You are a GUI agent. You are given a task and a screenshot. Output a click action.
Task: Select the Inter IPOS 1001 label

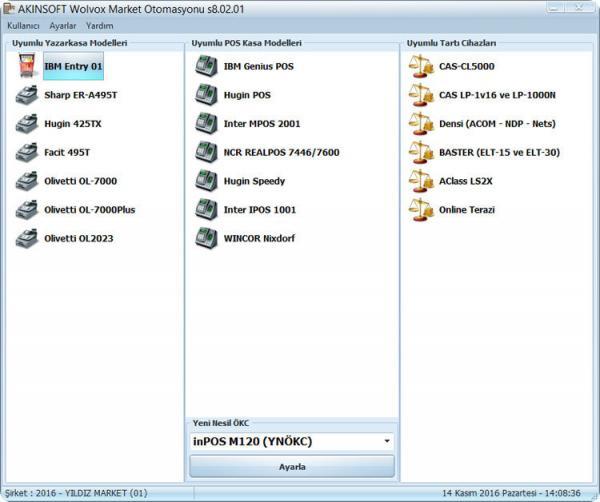pos(260,210)
